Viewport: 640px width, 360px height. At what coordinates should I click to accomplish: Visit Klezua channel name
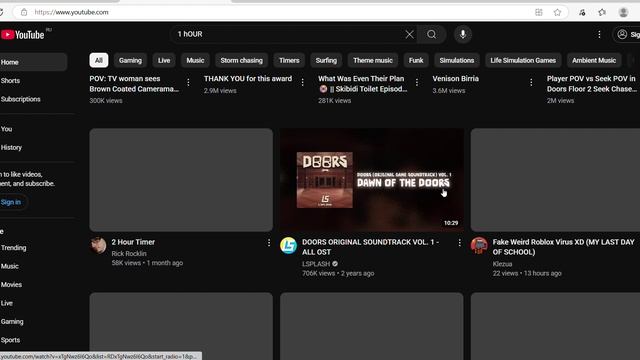502,264
